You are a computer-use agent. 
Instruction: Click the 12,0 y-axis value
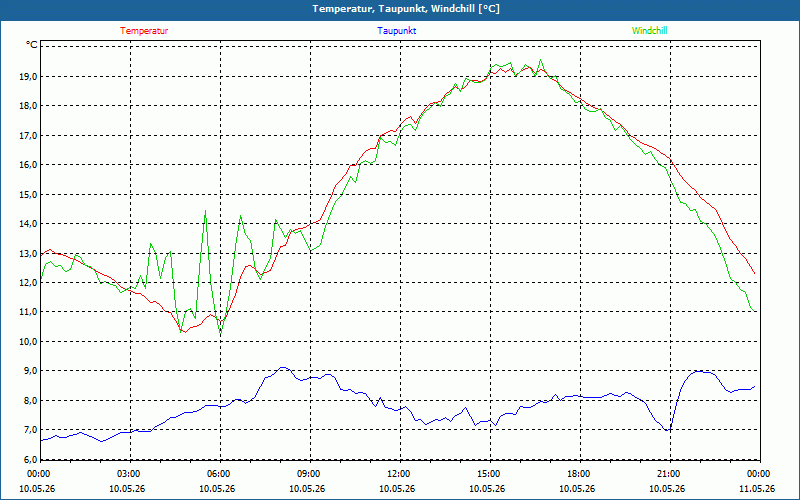coord(29,283)
